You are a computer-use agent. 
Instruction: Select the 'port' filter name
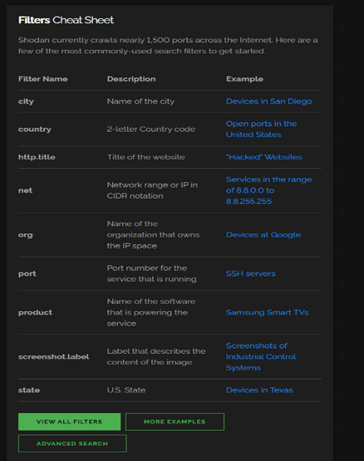click(27, 274)
